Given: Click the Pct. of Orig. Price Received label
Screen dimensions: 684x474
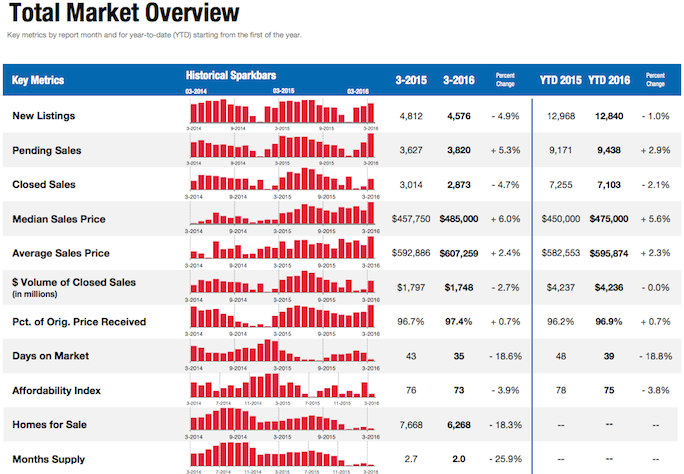Looking at the screenshot, I should click(79, 321).
